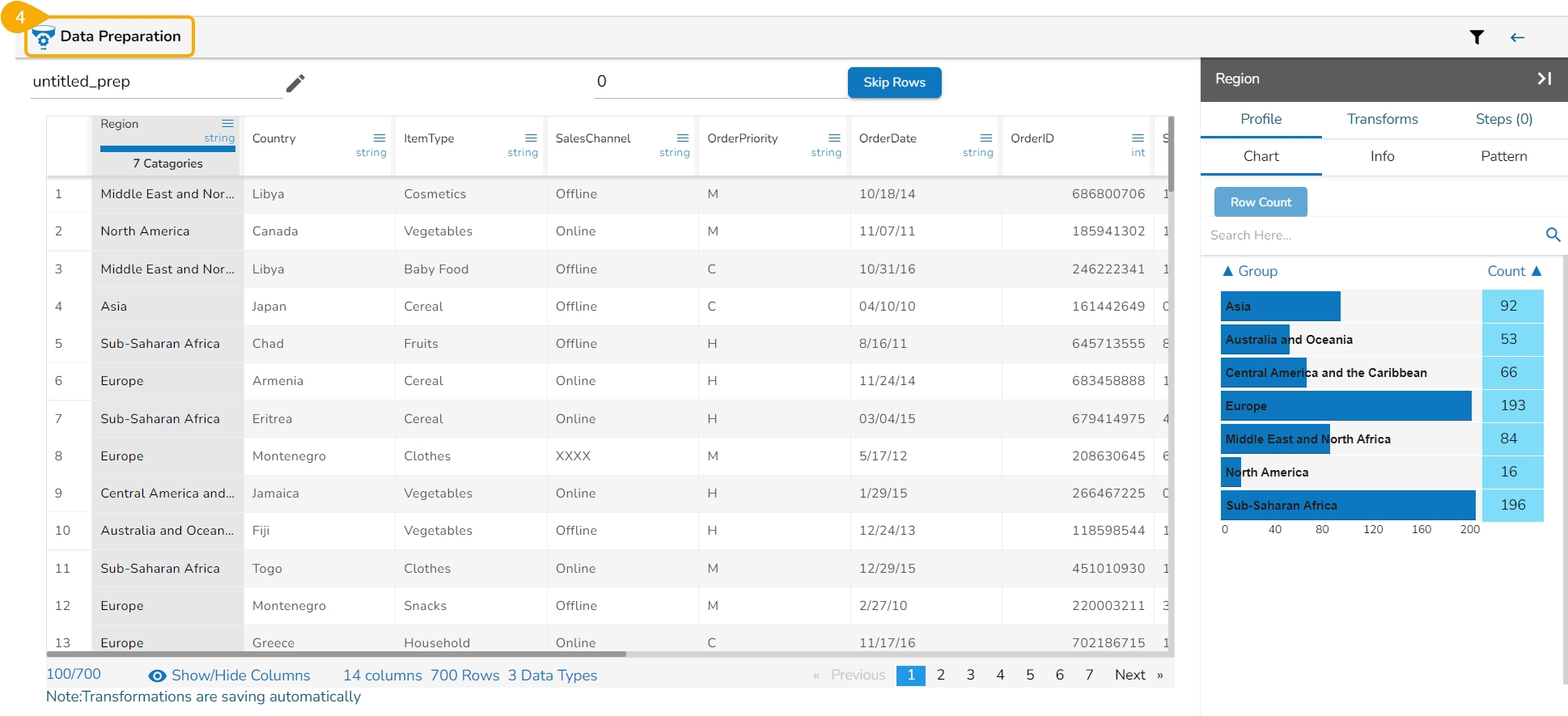Click the pencil icon to rename untitled_prep
1568x716 pixels.
(x=295, y=83)
